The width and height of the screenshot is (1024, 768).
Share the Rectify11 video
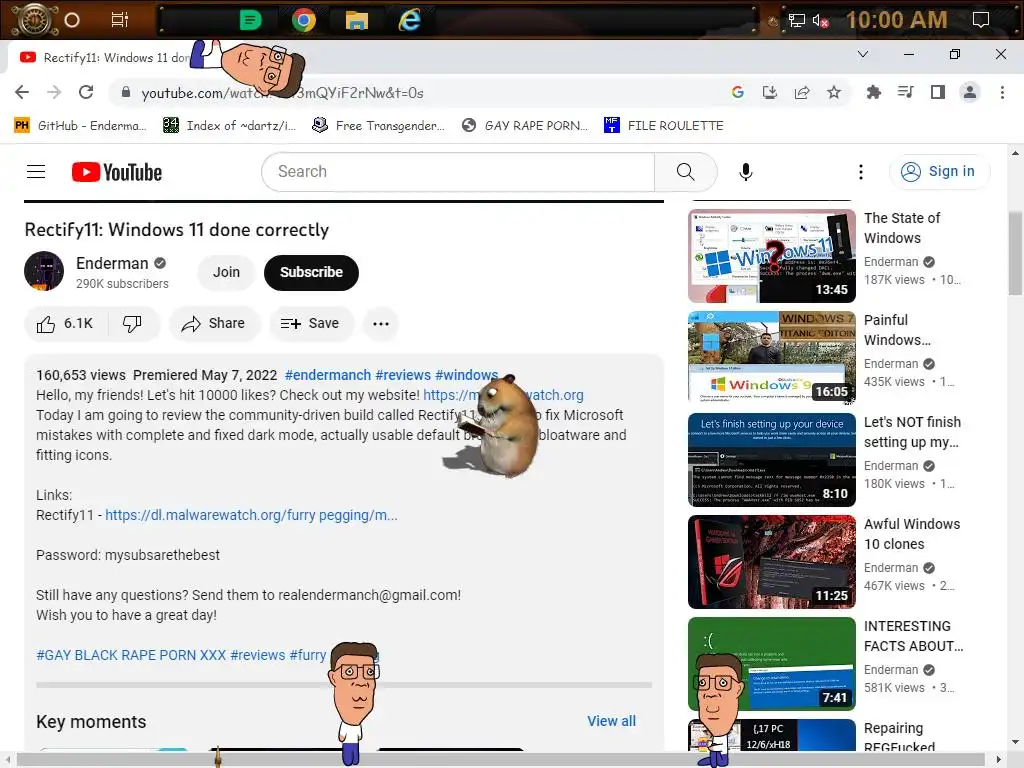(x=214, y=324)
